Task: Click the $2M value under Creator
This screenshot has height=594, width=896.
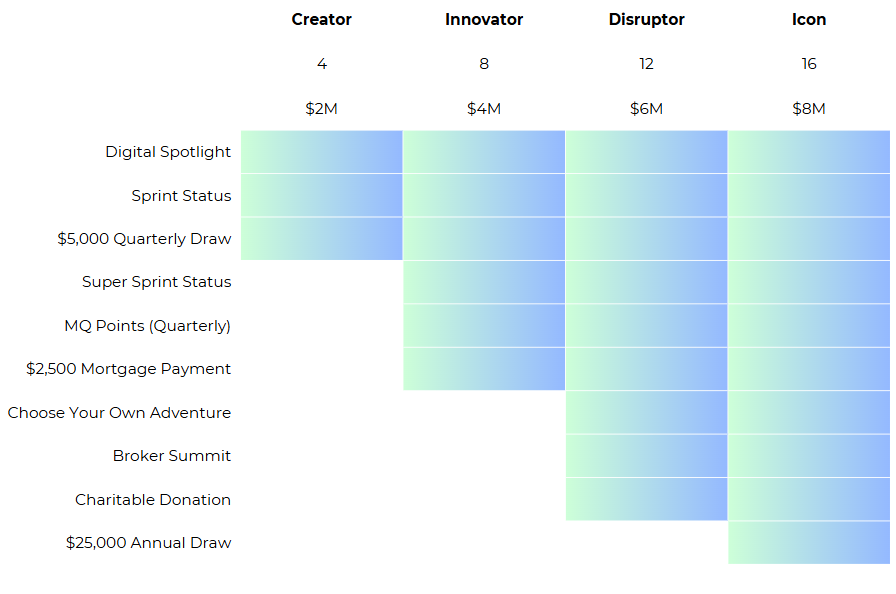Action: click(321, 109)
